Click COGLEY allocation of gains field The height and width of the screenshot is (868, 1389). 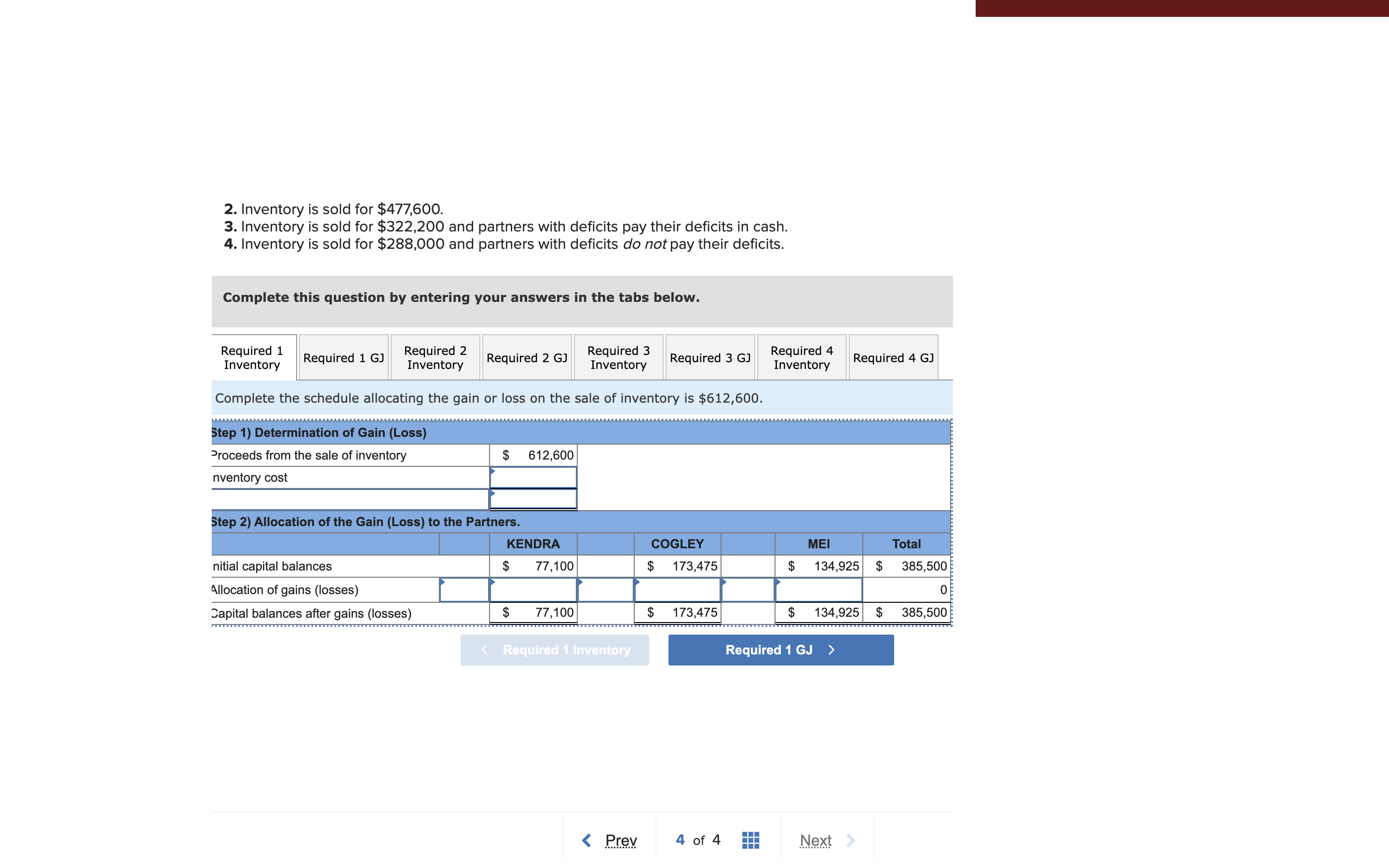pos(677,590)
